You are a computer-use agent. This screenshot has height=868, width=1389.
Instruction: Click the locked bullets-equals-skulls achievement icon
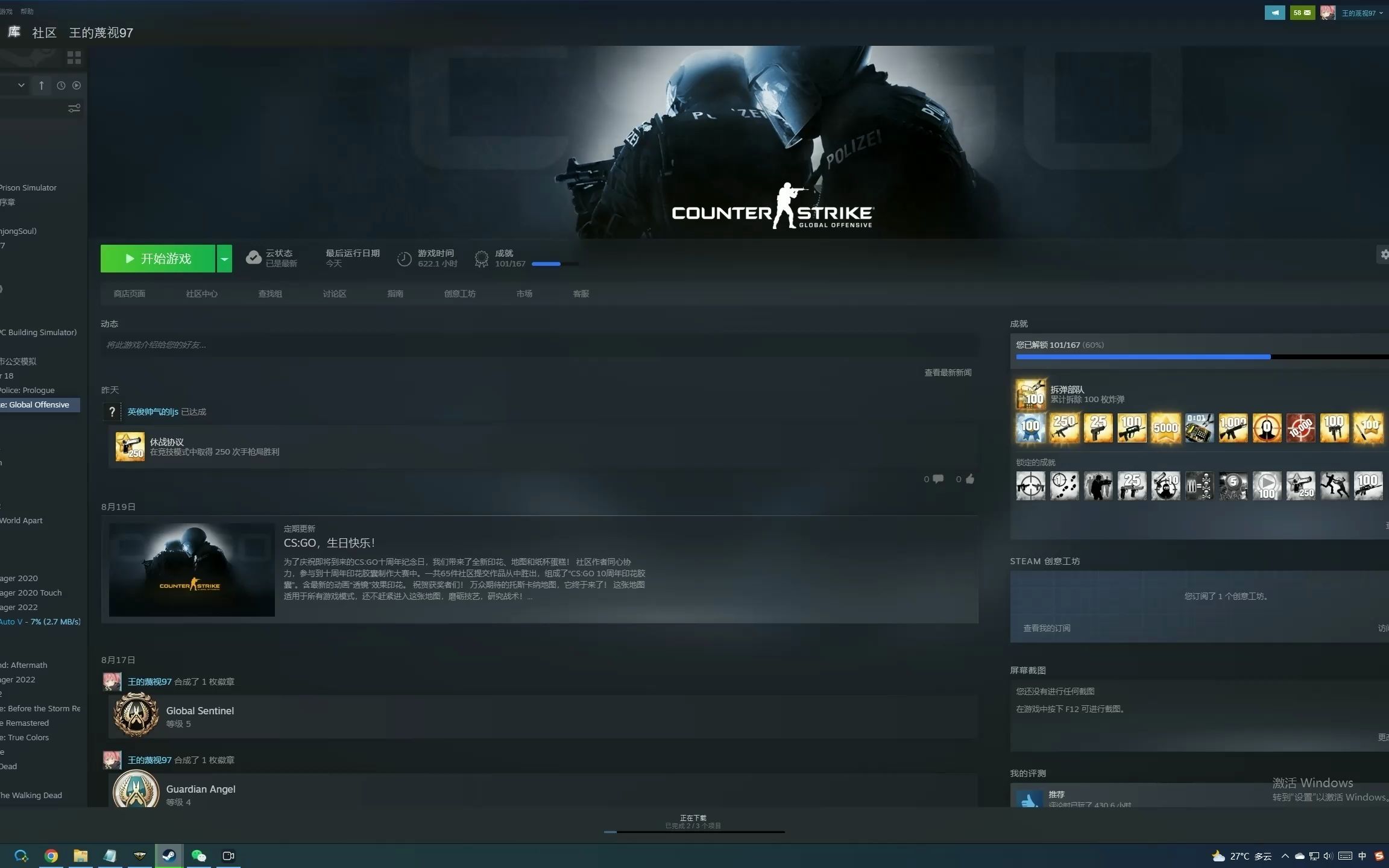(x=1200, y=486)
